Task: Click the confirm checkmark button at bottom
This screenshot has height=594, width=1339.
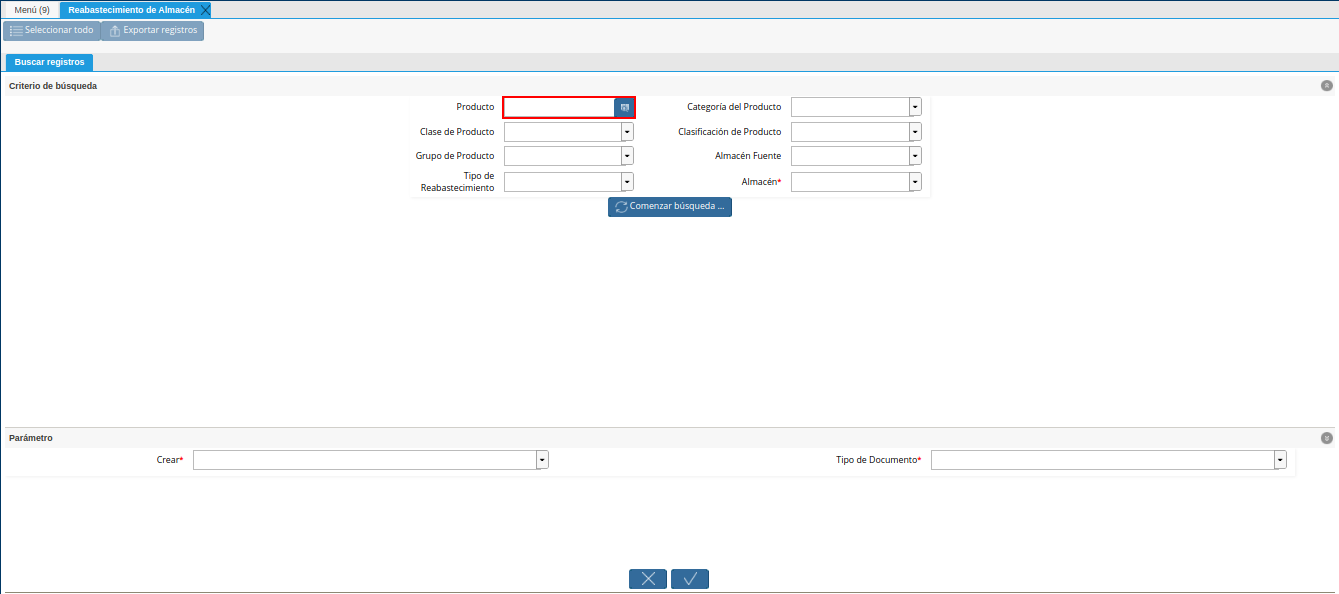Action: pos(690,578)
